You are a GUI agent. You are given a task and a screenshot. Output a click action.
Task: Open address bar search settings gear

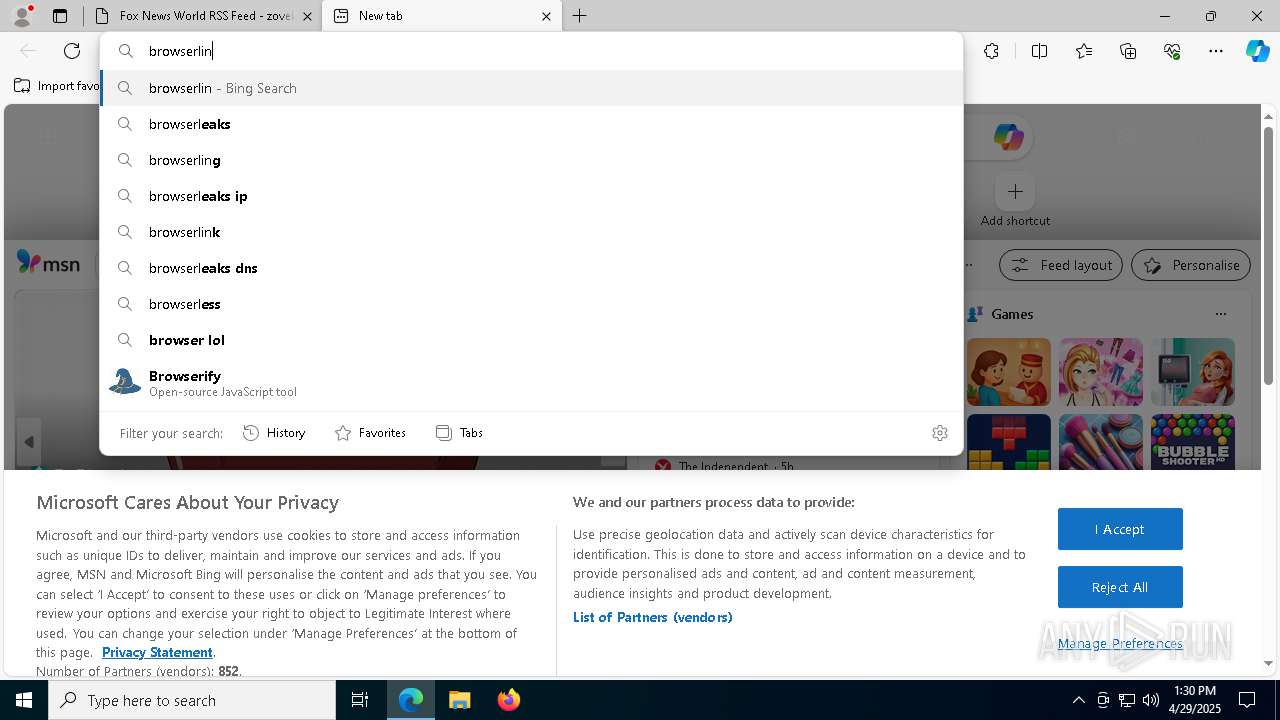pyautogui.click(x=940, y=433)
